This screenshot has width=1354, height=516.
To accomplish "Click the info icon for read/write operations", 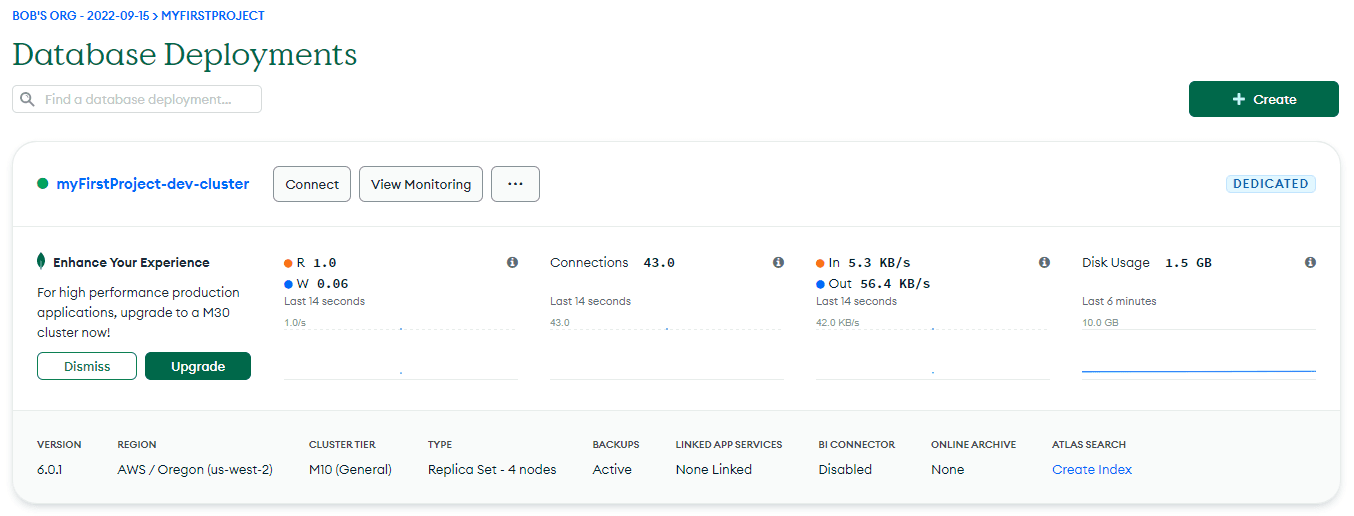I will coord(512,263).
